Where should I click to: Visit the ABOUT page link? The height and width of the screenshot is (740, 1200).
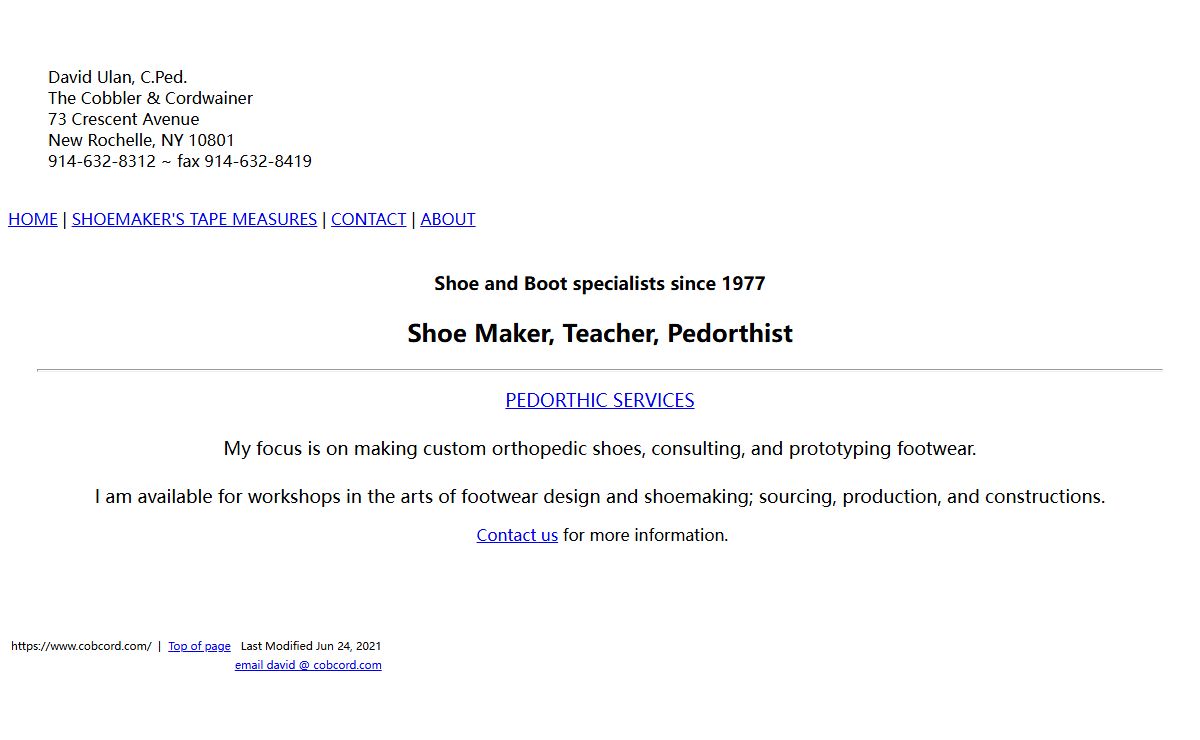[x=447, y=219]
